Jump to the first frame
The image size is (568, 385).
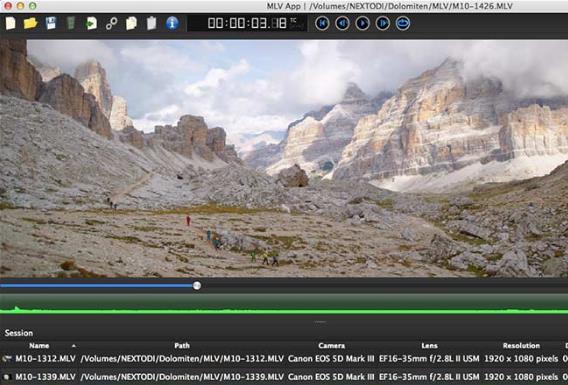coord(322,24)
